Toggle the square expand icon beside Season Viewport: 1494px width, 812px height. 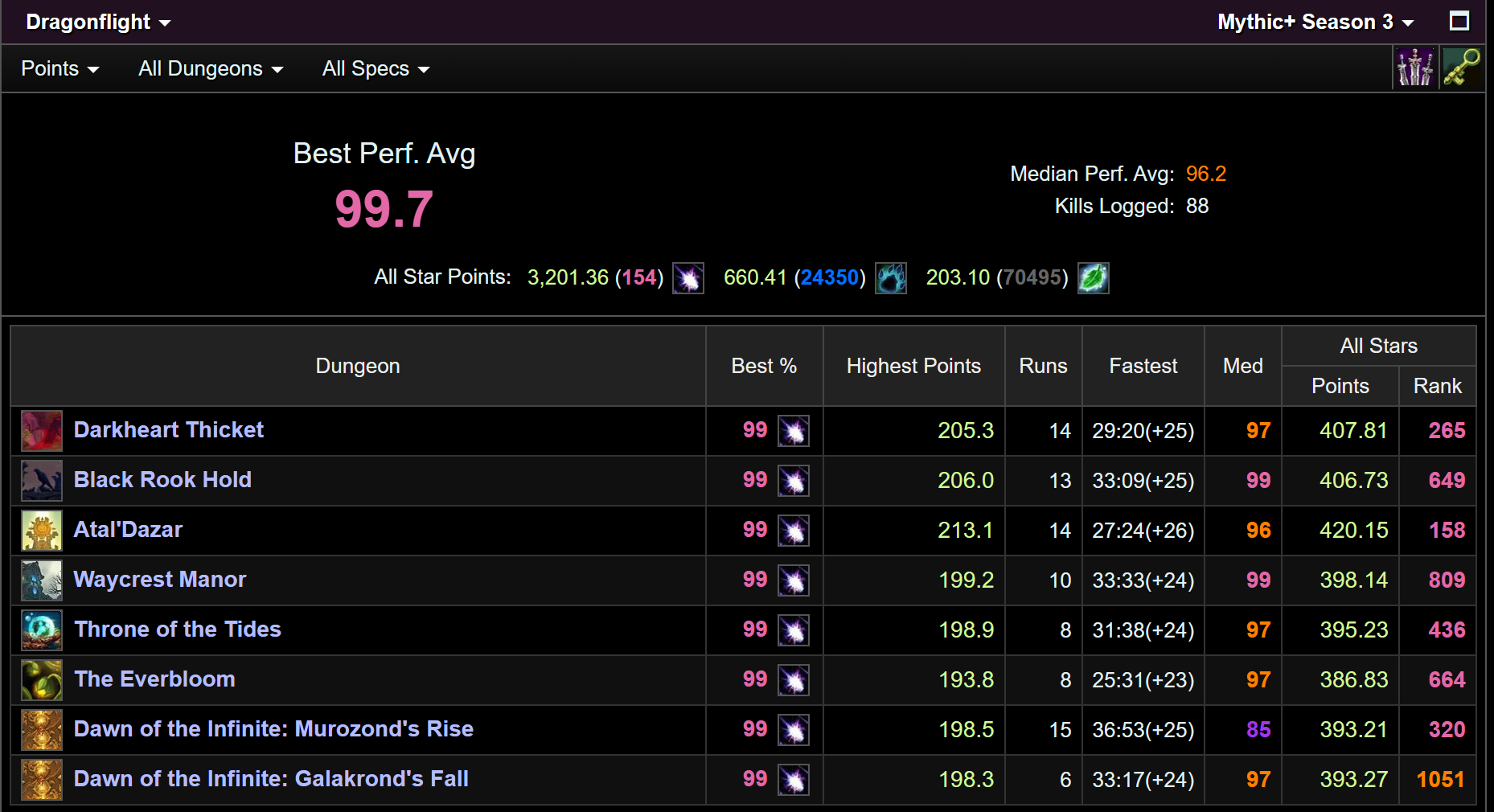click(x=1459, y=21)
